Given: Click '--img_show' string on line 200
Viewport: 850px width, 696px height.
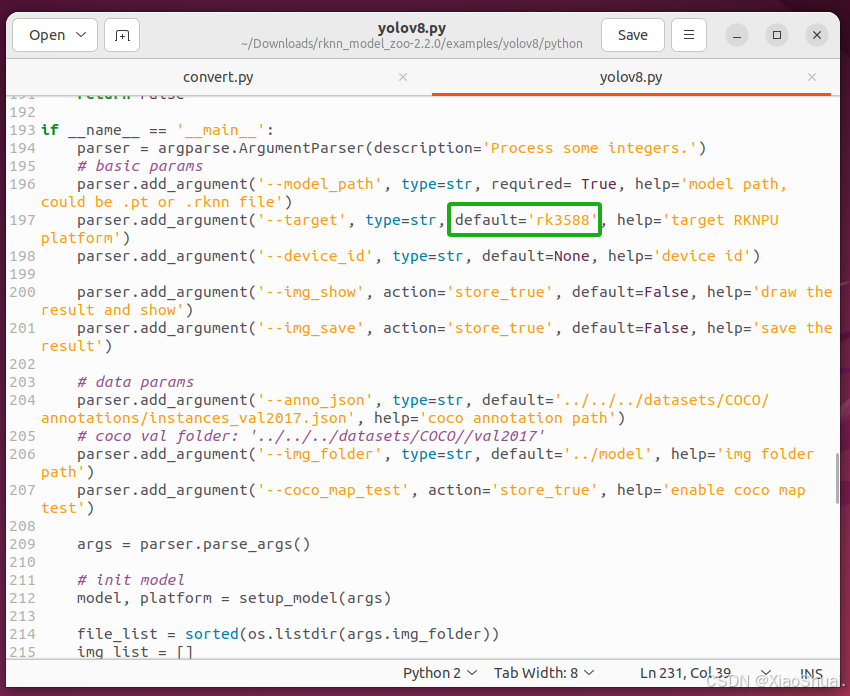Looking at the screenshot, I should (311, 292).
